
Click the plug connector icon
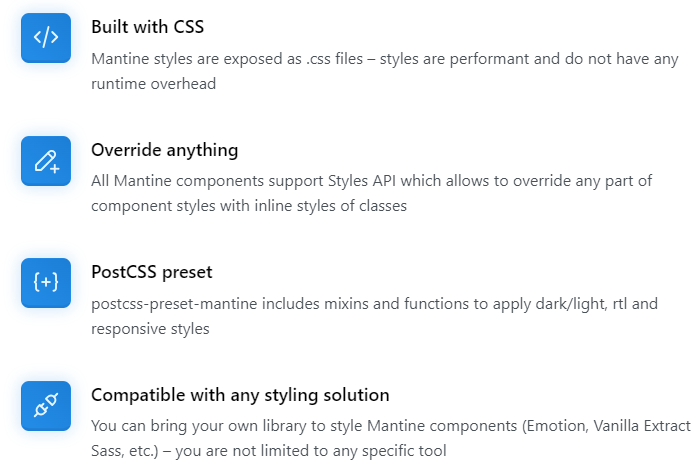(x=46, y=406)
